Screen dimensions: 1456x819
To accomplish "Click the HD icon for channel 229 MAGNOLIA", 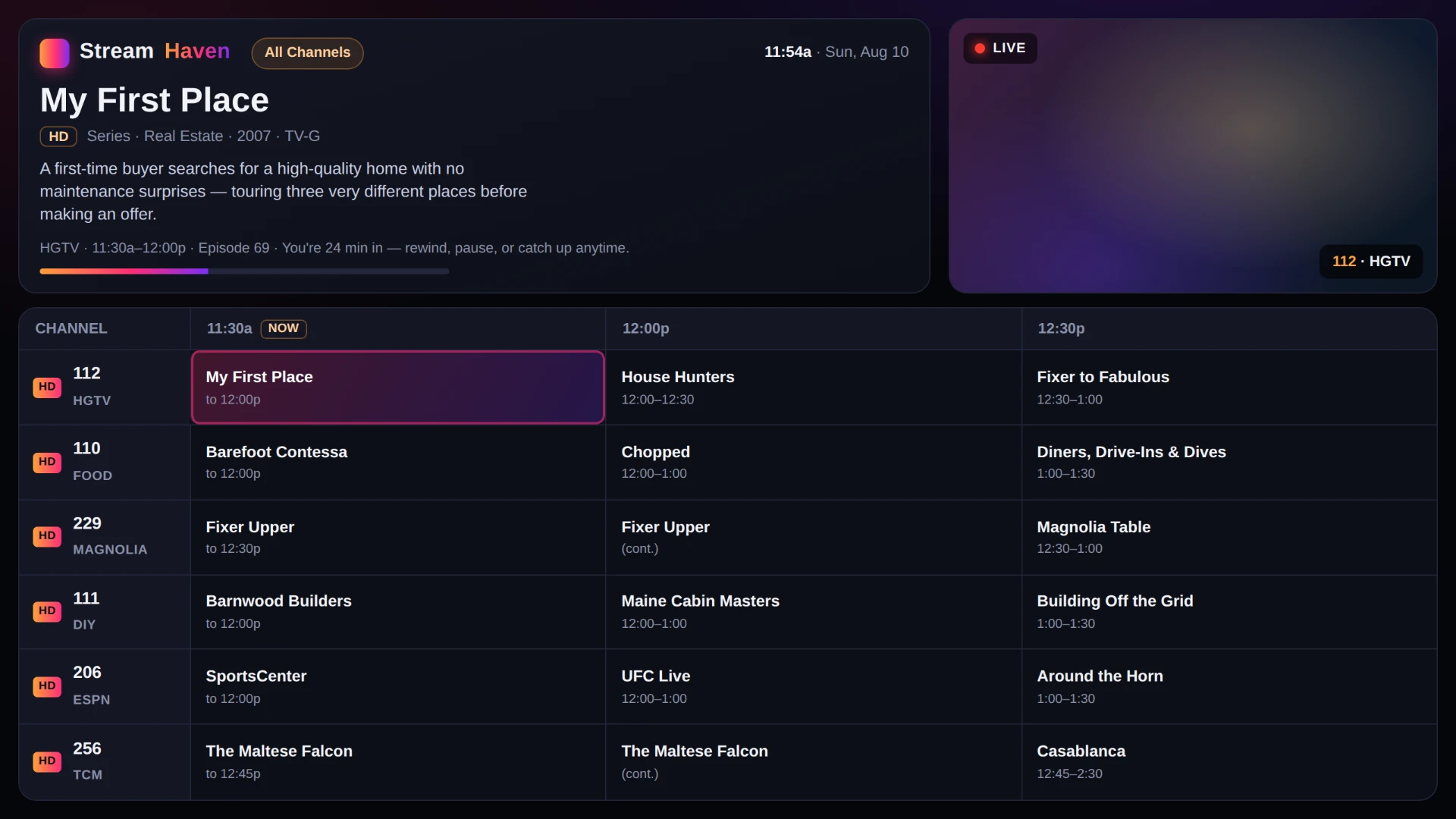I will tap(47, 536).
